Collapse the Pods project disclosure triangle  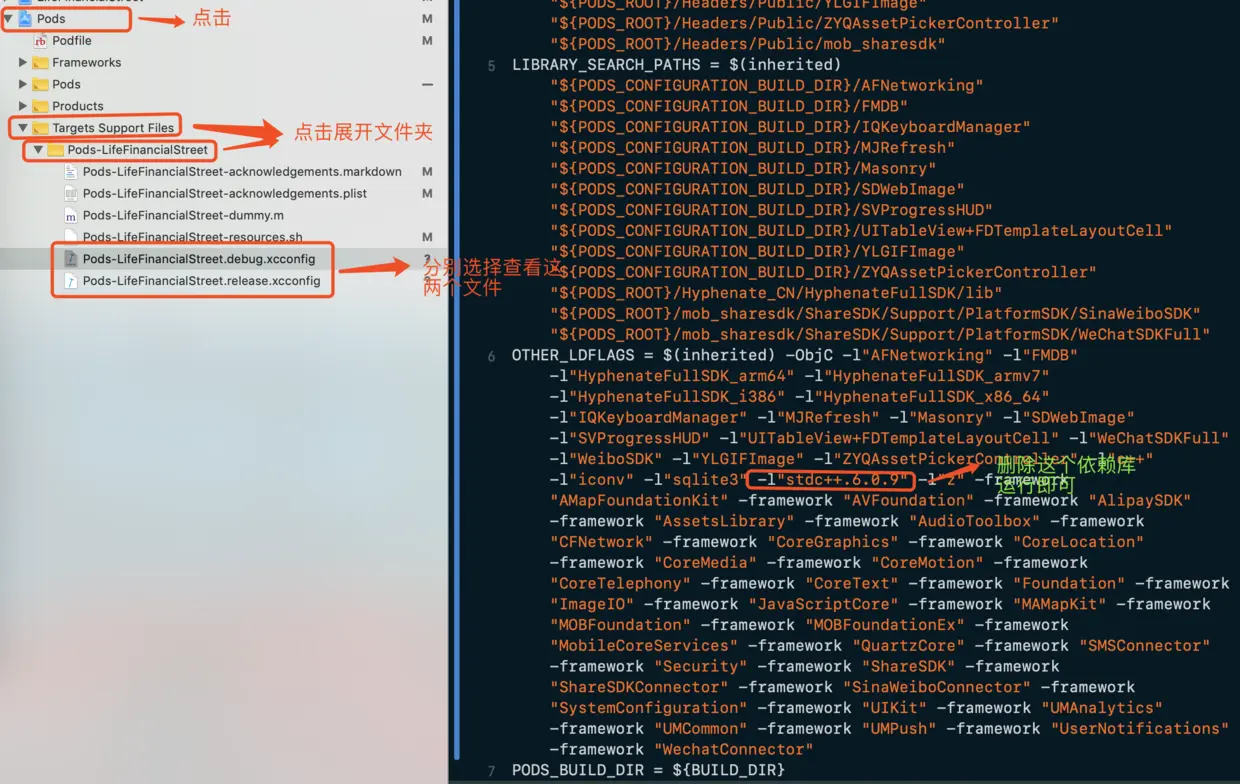tap(10, 18)
